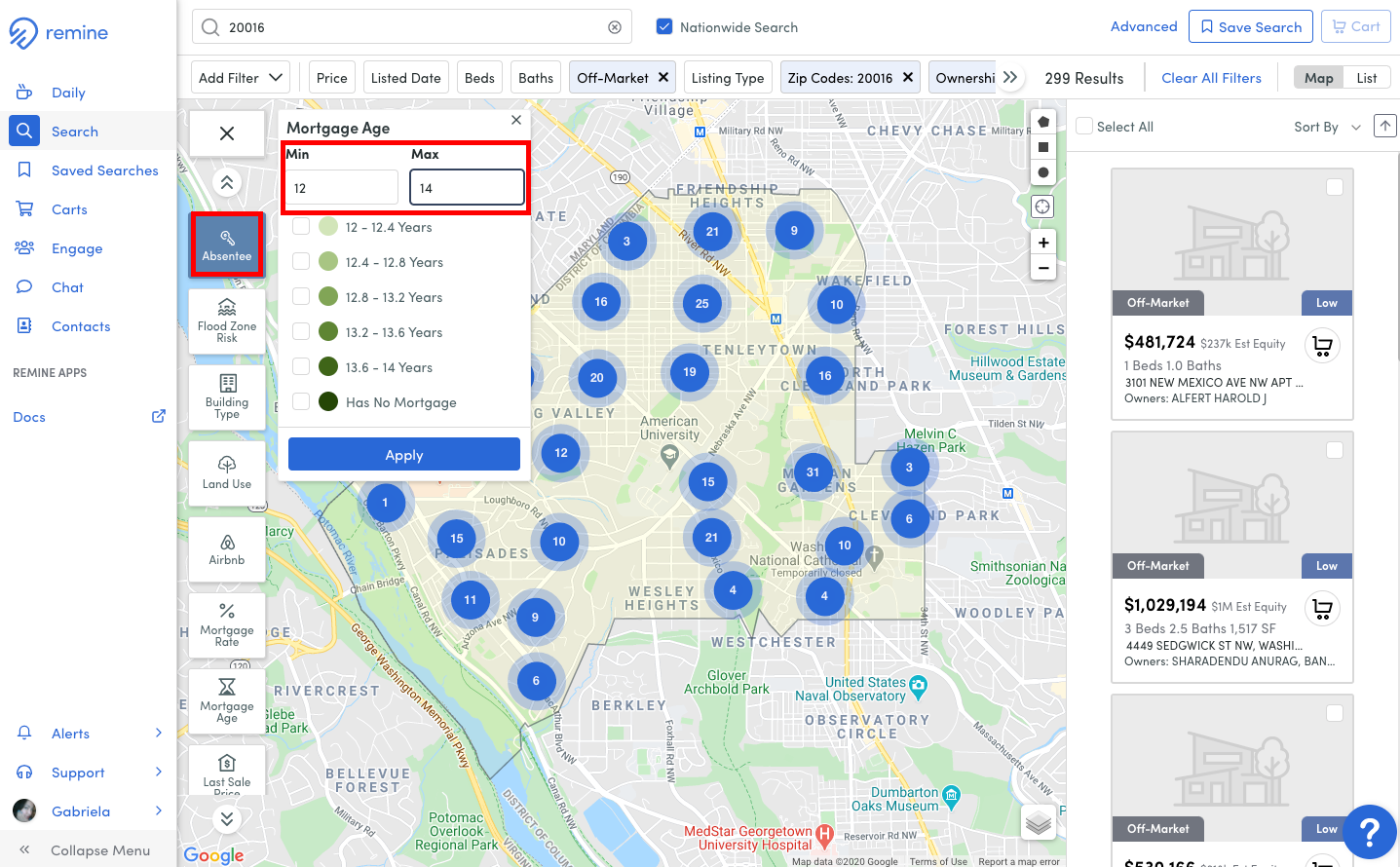Apply the Mortgage Age filter

(404, 454)
